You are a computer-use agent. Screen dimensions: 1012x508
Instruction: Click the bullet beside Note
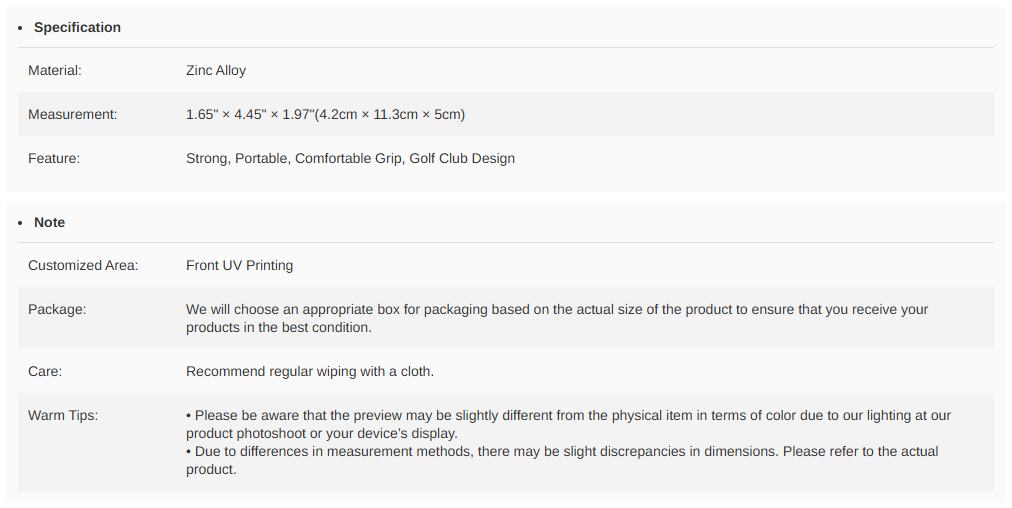(x=20, y=222)
